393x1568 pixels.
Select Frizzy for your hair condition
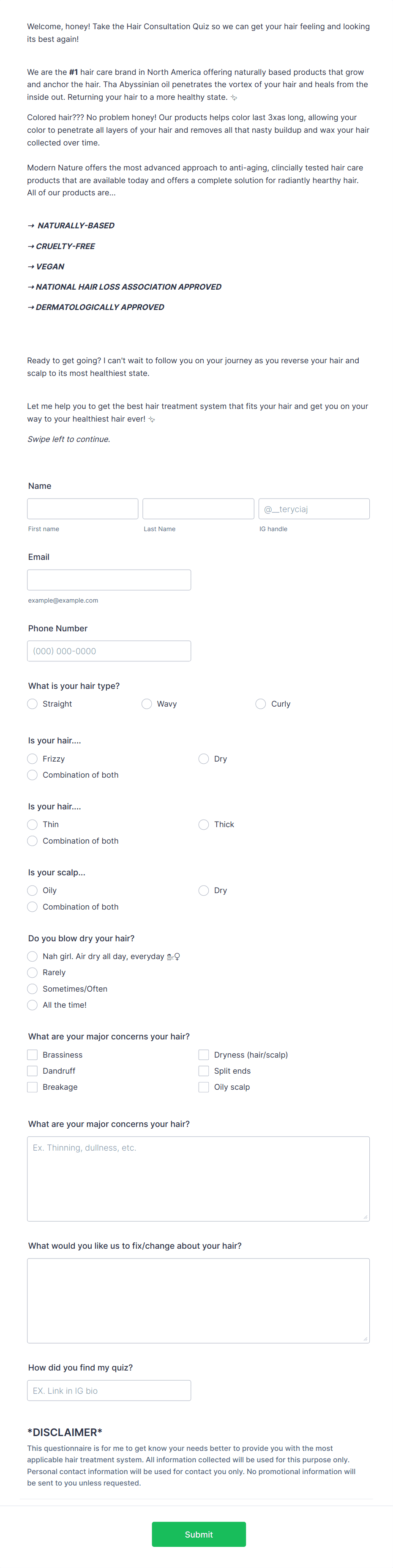click(32, 759)
